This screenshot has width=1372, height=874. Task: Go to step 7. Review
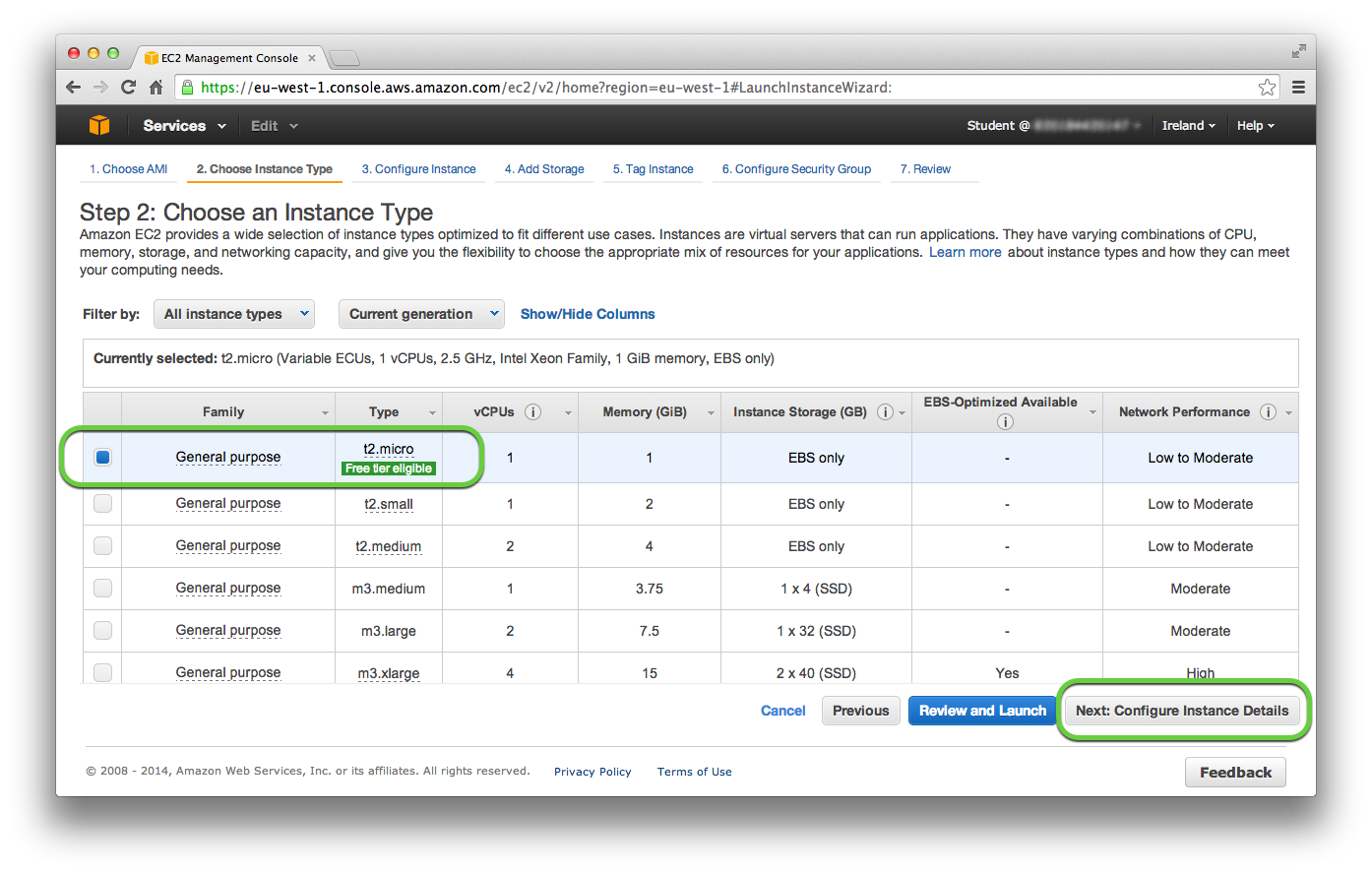tap(925, 169)
